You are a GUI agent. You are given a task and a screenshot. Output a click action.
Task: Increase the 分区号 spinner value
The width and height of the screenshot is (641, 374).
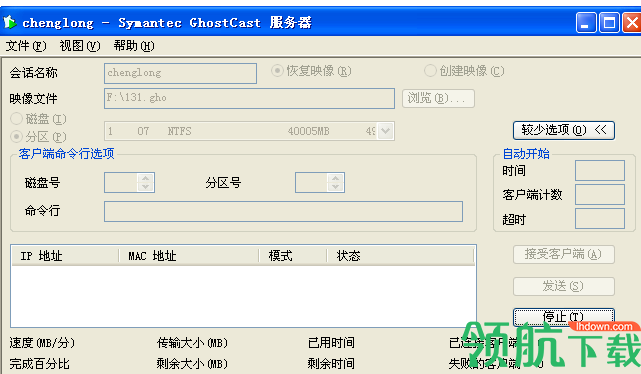pos(336,178)
